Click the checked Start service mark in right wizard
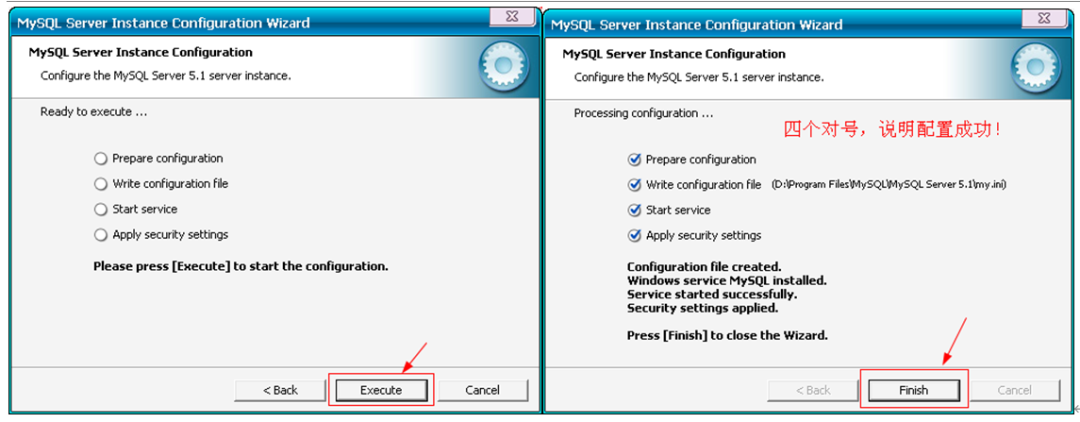This screenshot has height=422, width=1080. point(634,210)
